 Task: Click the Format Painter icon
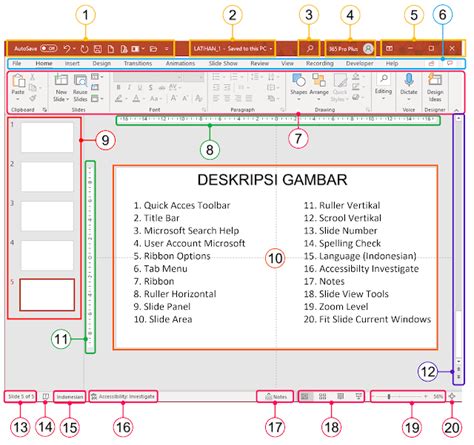32,98
